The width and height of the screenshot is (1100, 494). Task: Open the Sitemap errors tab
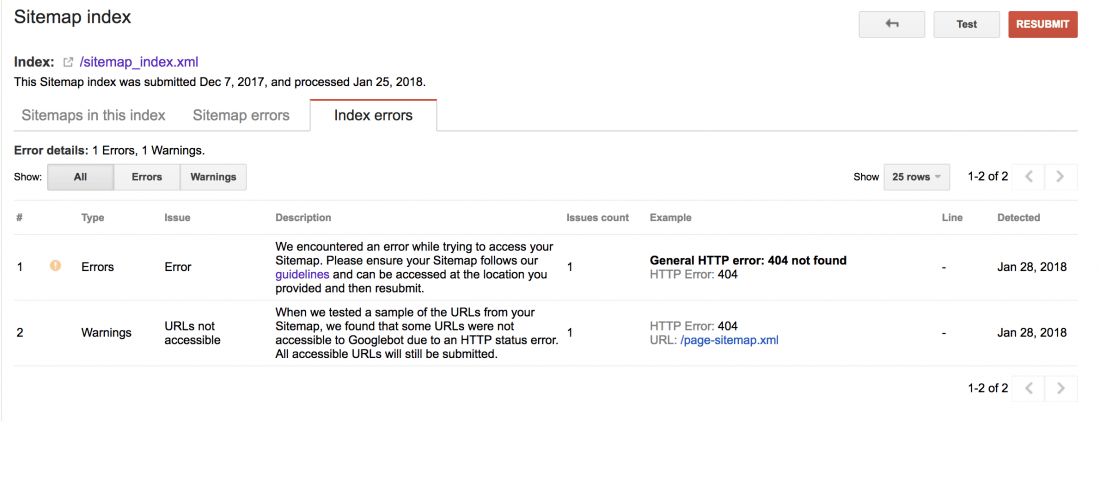[241, 115]
